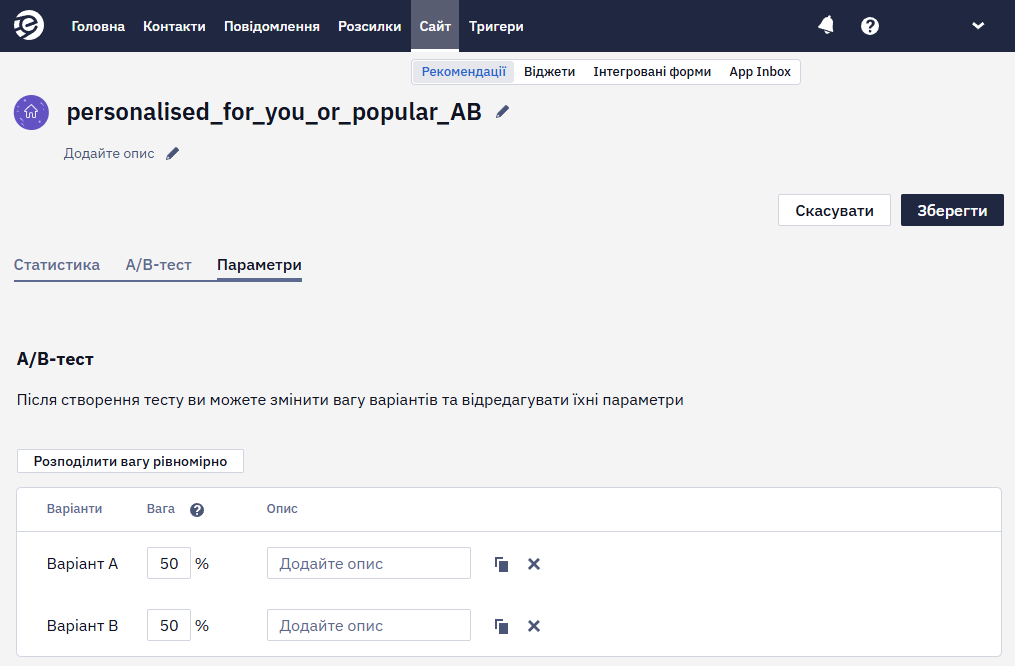Image resolution: width=1015 pixels, height=666 pixels.
Task: Click the eSputnik logo icon
Action: click(29, 26)
